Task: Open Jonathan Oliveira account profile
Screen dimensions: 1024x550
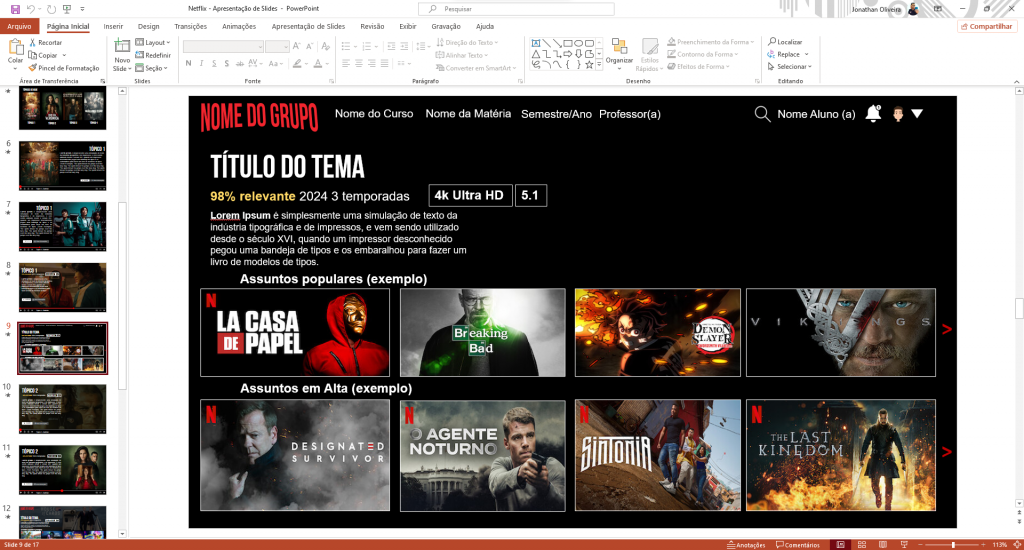Action: [885, 9]
